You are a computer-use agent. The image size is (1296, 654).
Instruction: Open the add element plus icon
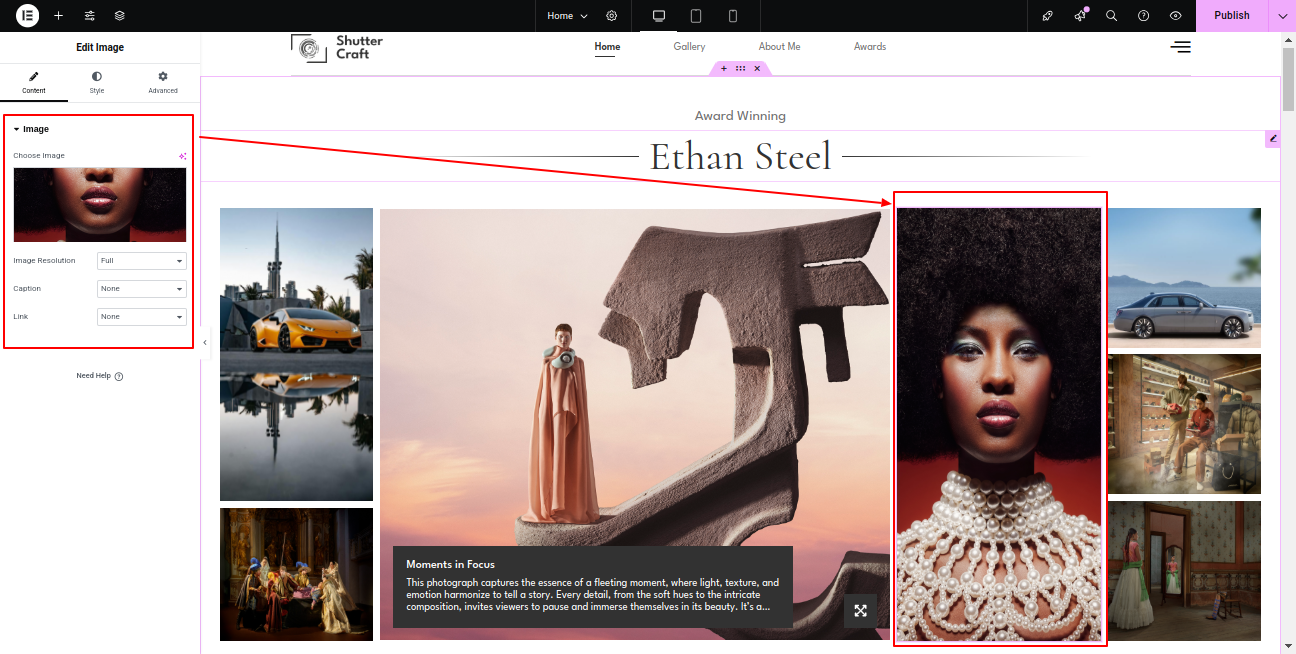[x=59, y=16]
